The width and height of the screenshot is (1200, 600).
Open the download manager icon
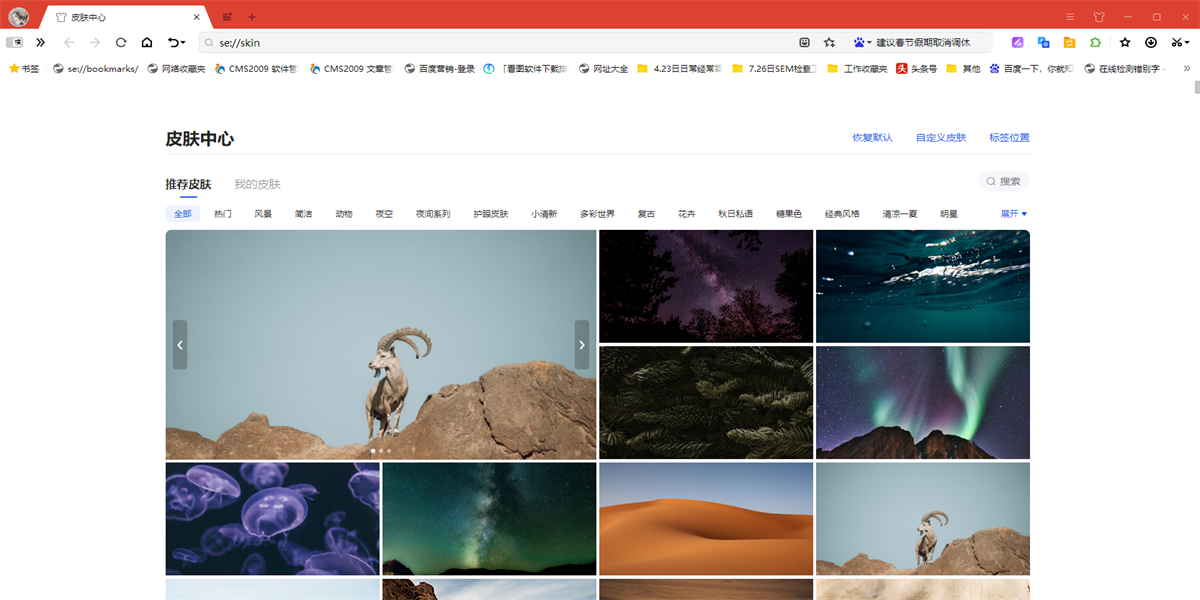point(1151,43)
